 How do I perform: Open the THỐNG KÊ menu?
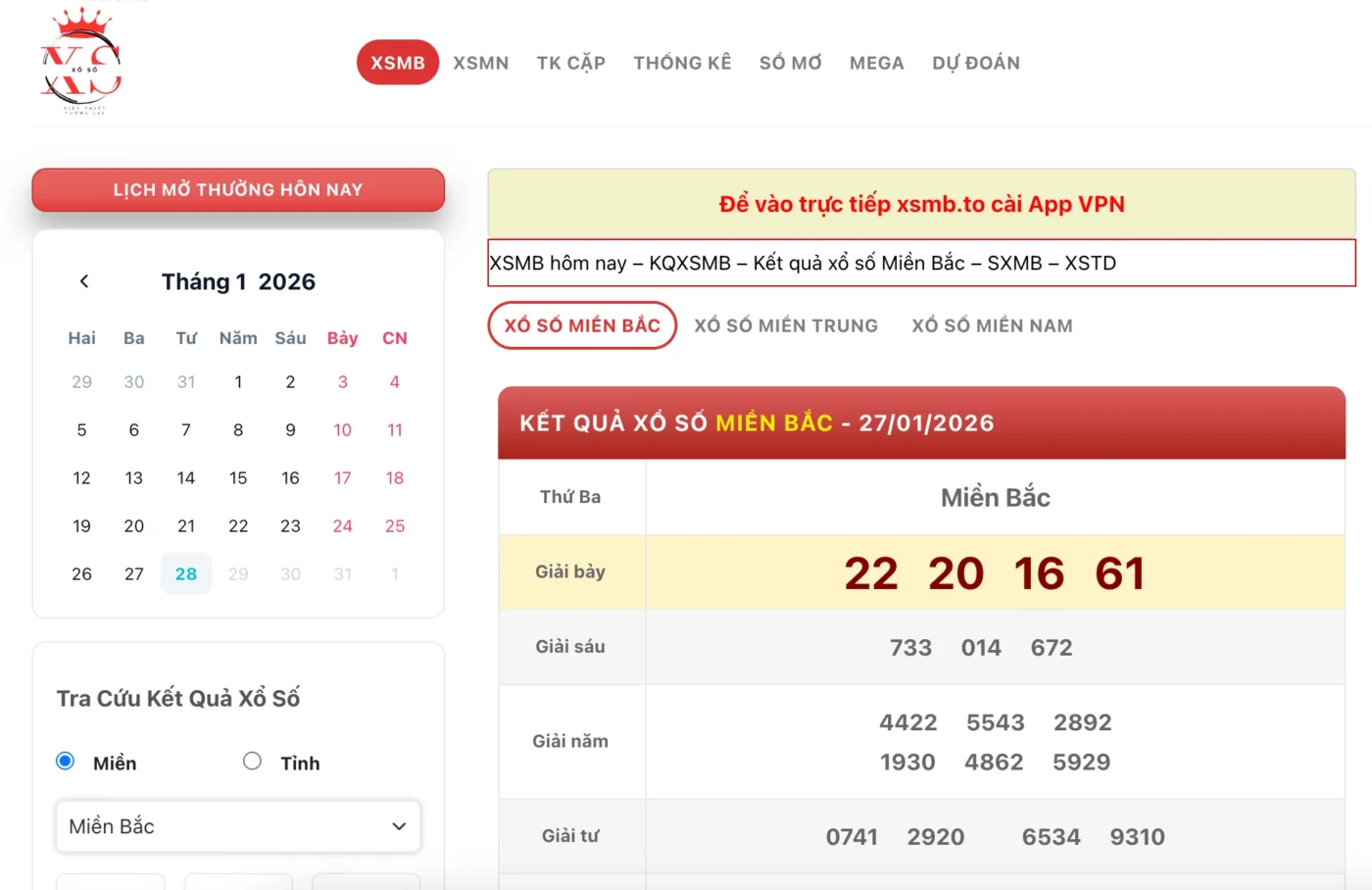point(682,63)
